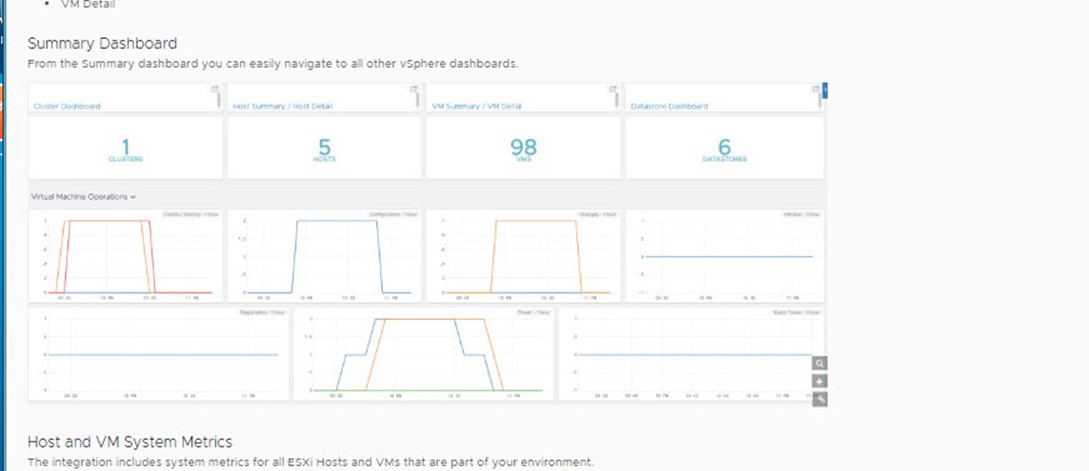Go to the Datastore Dashboard link
The width and height of the screenshot is (1089, 471).
[x=670, y=106]
